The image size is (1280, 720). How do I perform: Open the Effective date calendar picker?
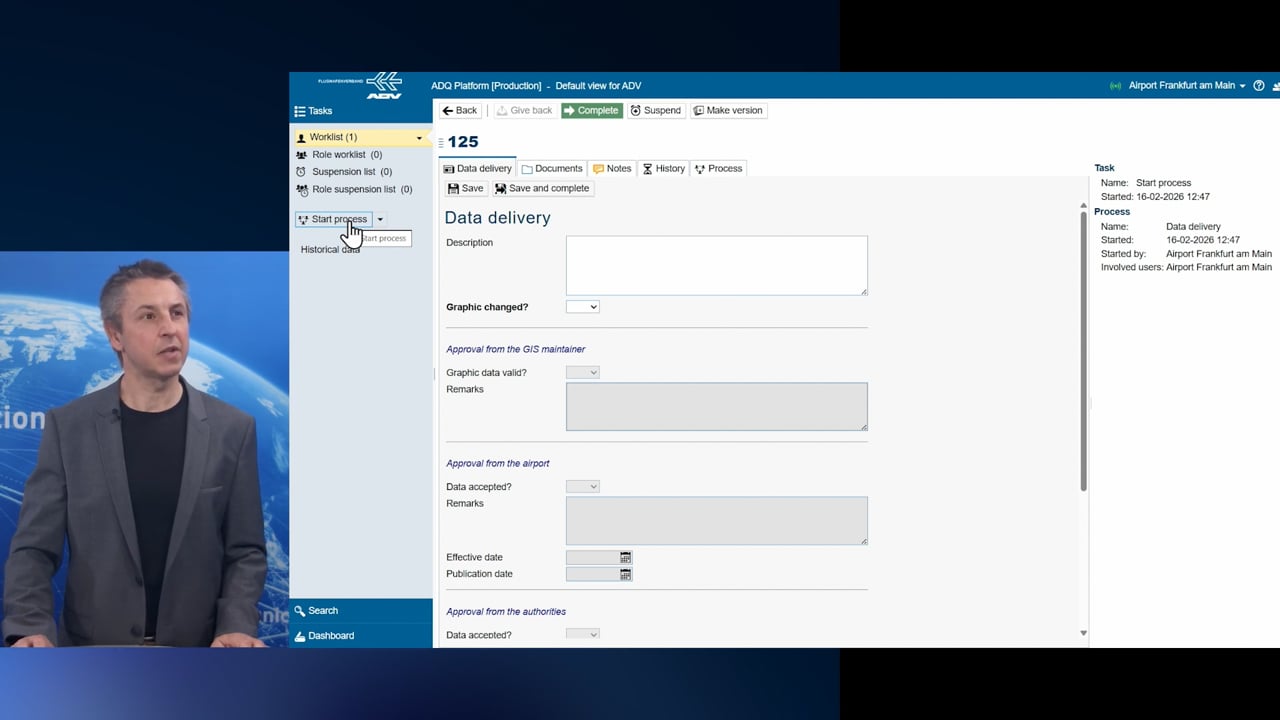[x=625, y=557]
